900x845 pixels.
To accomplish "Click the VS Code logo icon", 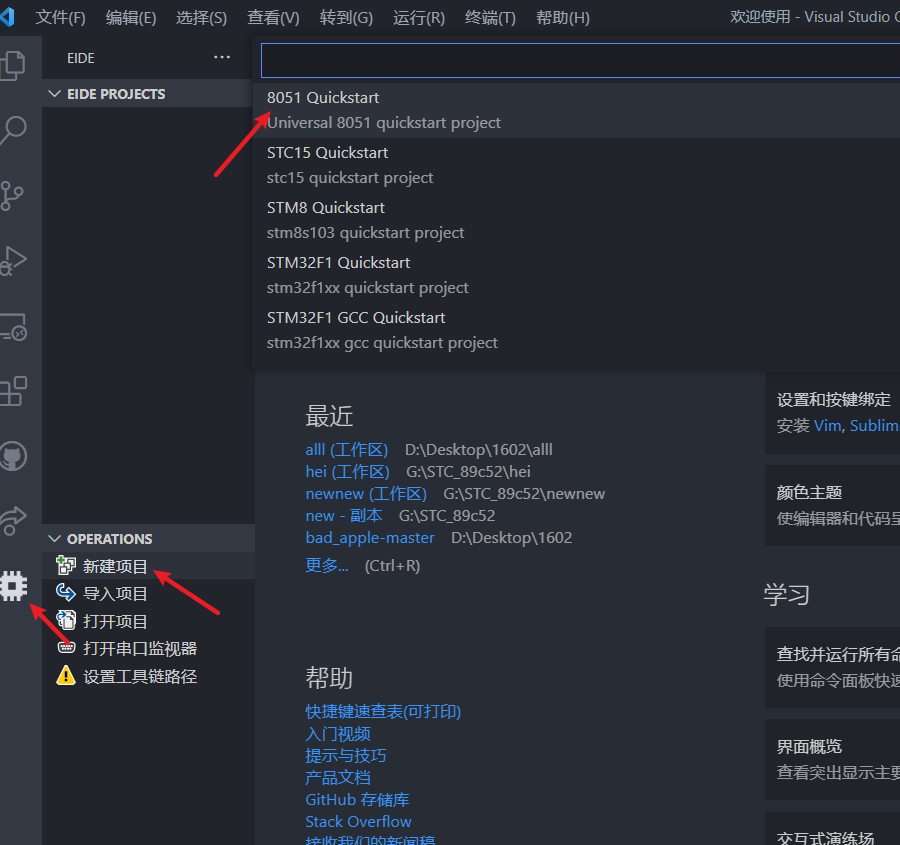I will point(7,17).
